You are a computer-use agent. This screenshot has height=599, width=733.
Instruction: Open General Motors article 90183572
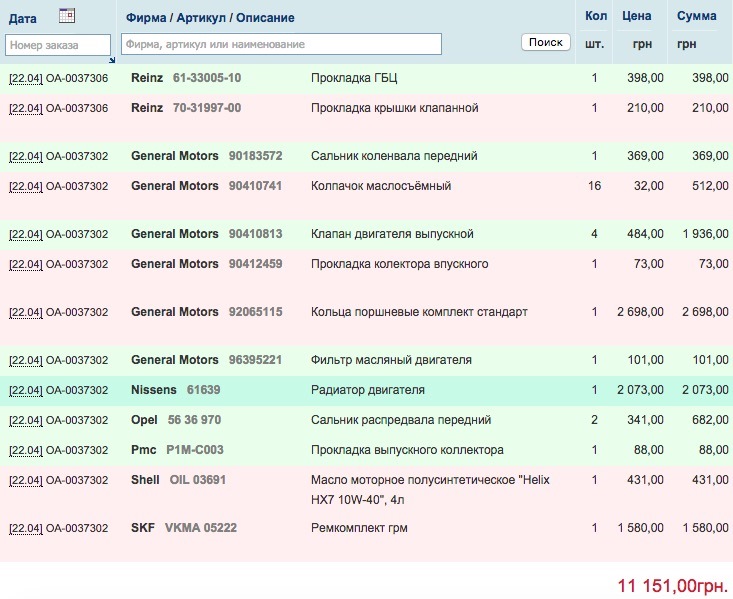[x=255, y=156]
